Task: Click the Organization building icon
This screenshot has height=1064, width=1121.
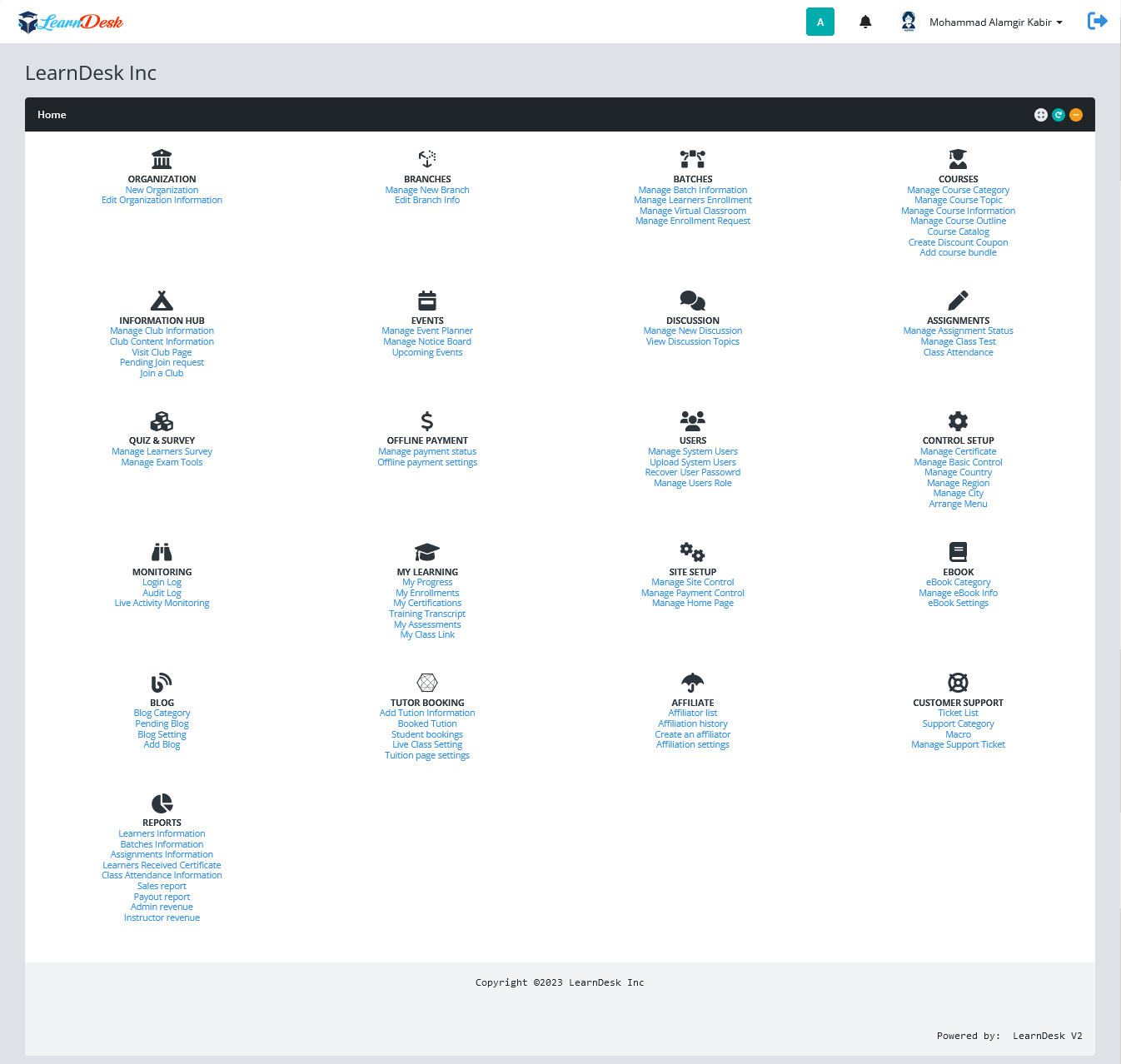Action: click(x=162, y=159)
